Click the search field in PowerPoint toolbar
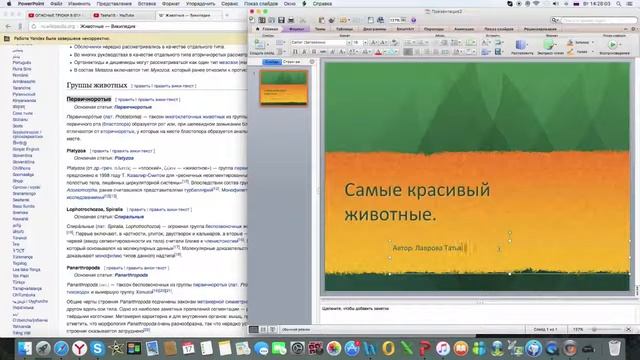The width and height of the screenshot is (640, 360). (599, 20)
